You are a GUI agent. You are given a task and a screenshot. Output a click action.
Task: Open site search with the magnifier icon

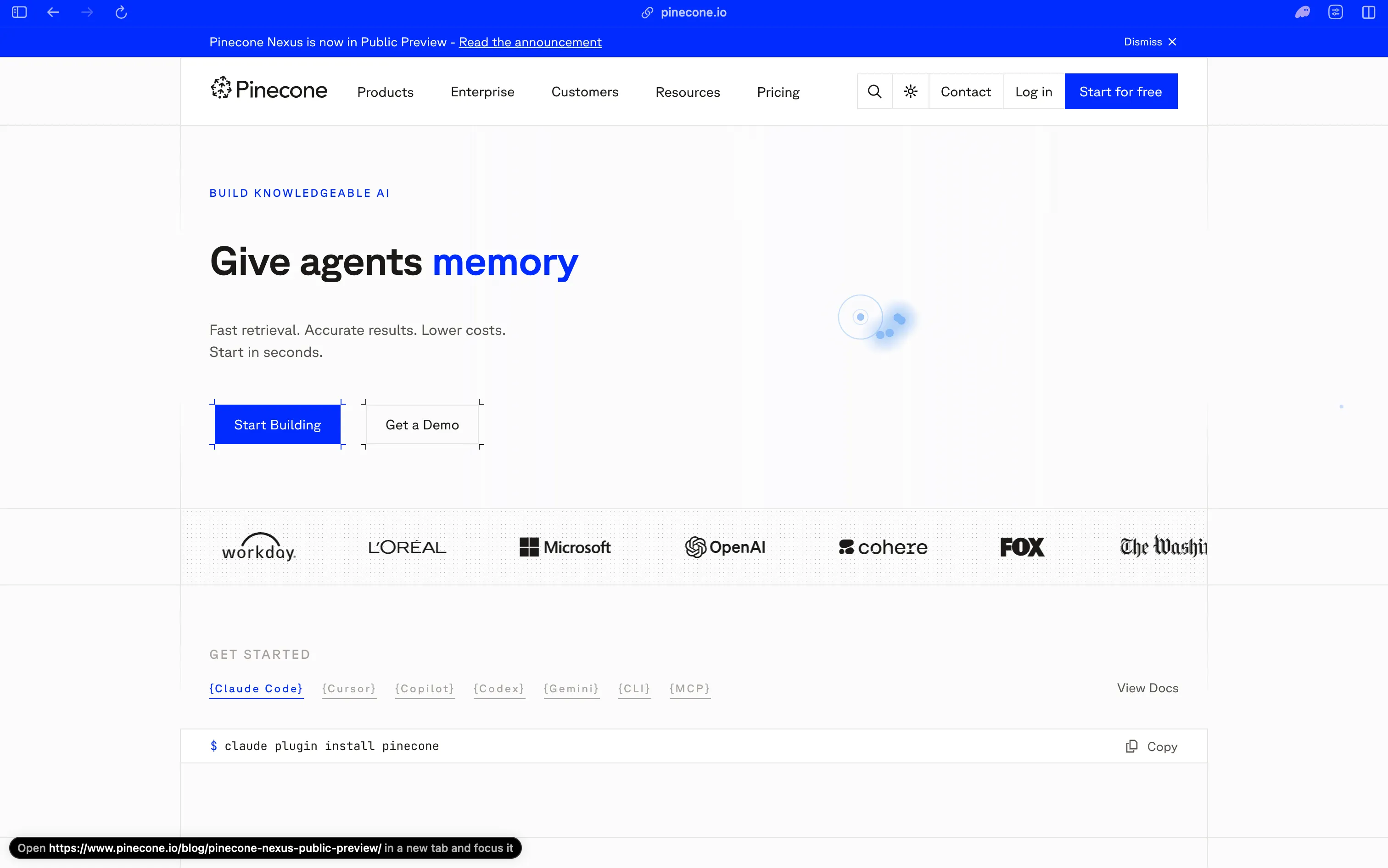pos(874,91)
